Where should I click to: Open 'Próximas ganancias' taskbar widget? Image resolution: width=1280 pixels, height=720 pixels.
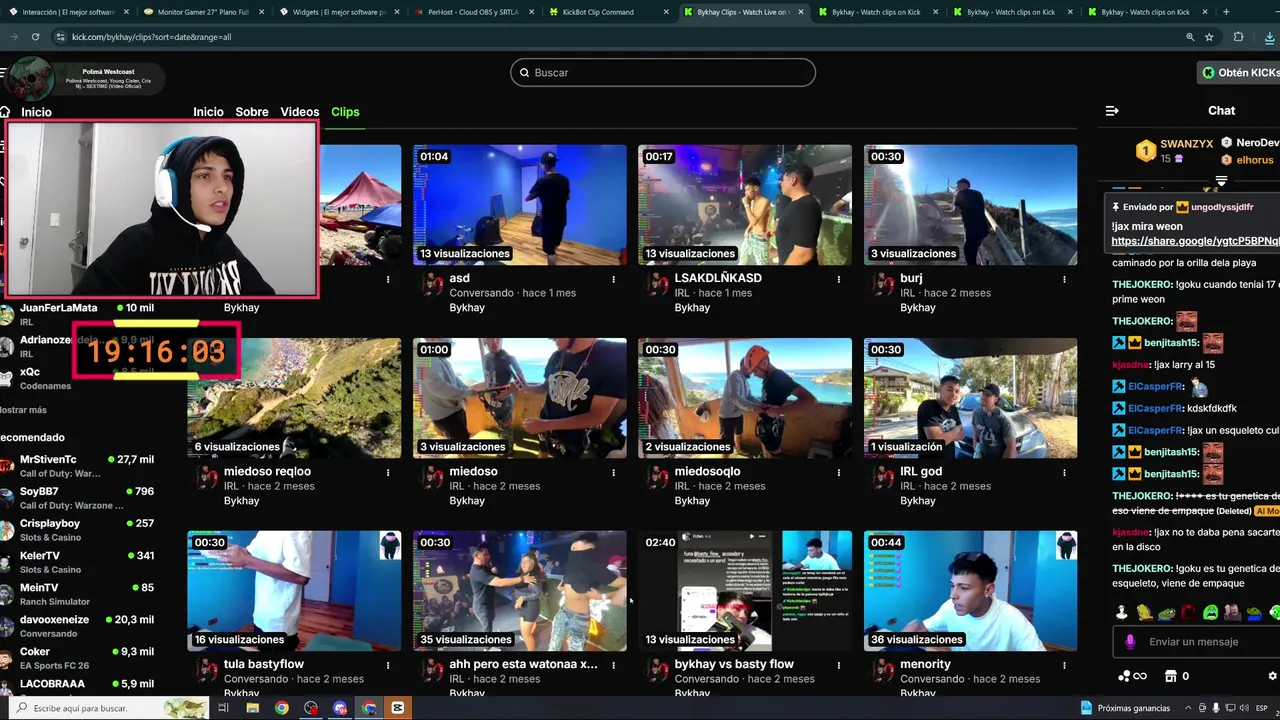1125,708
